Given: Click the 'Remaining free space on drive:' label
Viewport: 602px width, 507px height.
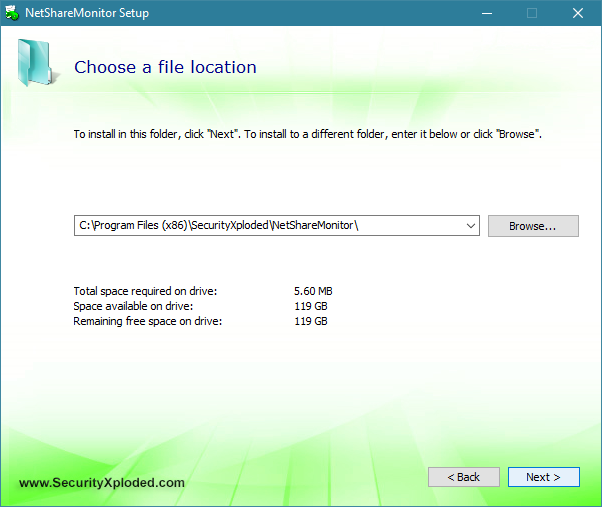Looking at the screenshot, I should tap(148, 321).
